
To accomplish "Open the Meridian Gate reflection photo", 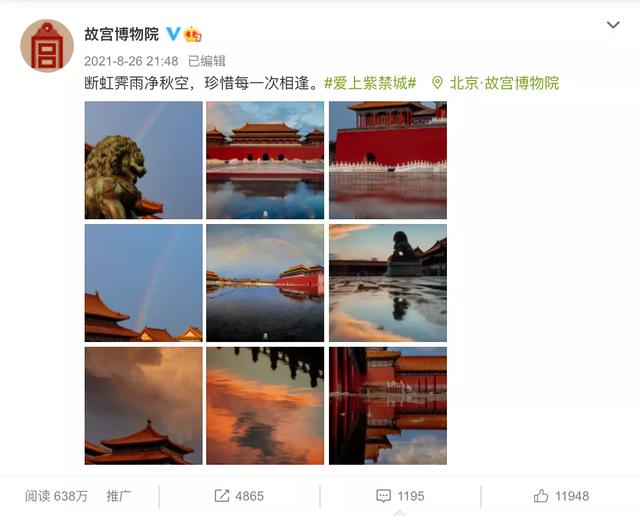I will (265, 160).
